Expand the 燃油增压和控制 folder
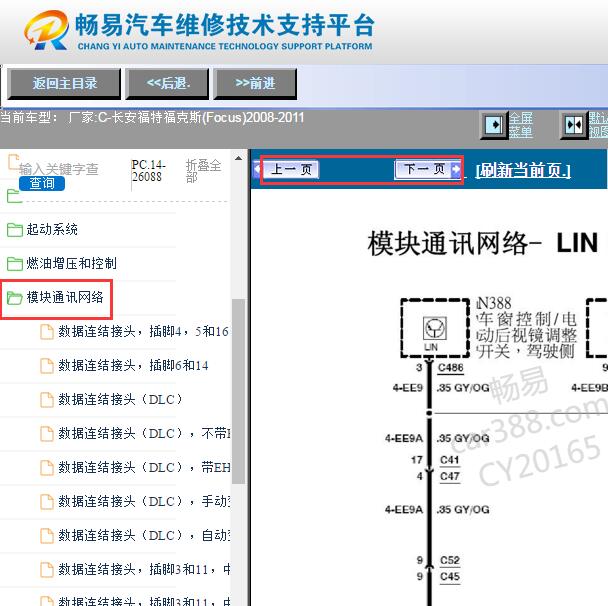Screen dimensions: 608x606 click(x=71, y=263)
